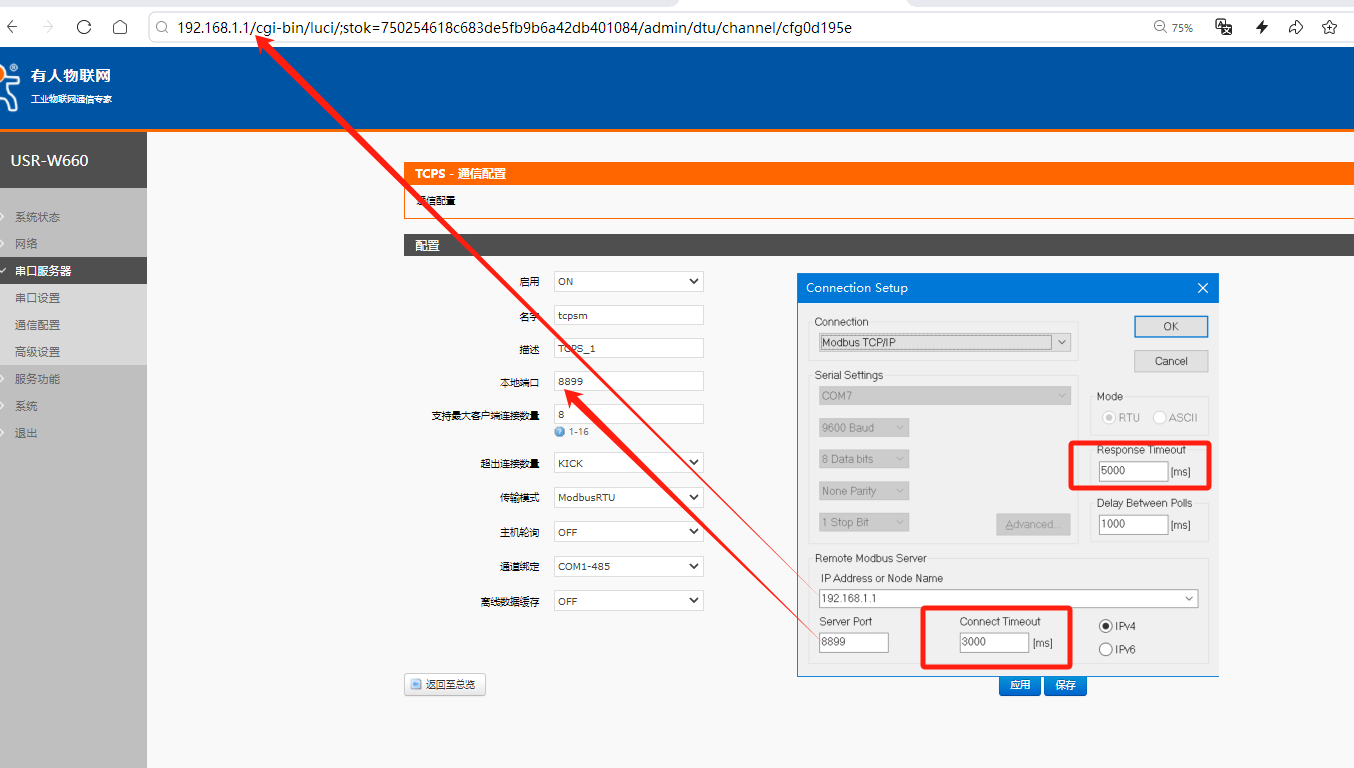The height and width of the screenshot is (768, 1354).
Task: Open the 离线数据缓存 dropdown
Action: pyautogui.click(x=629, y=601)
